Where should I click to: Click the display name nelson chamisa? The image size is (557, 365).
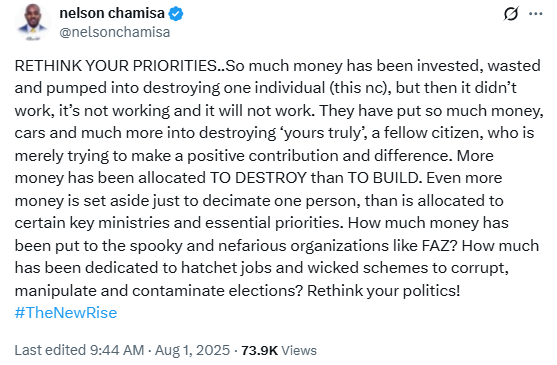coord(112,13)
